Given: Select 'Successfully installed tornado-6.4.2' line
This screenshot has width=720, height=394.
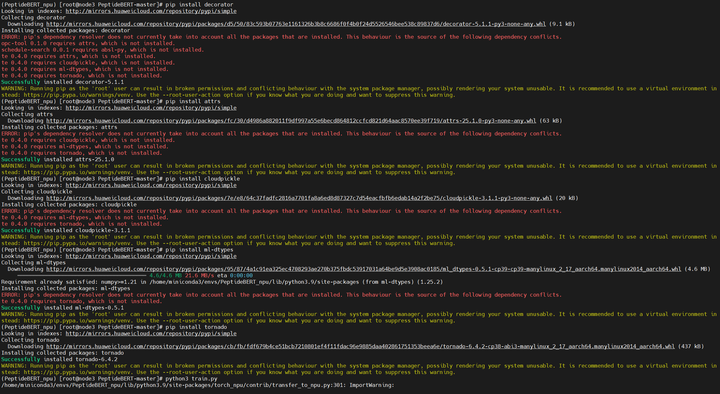Looking at the screenshot, I should [59, 360].
